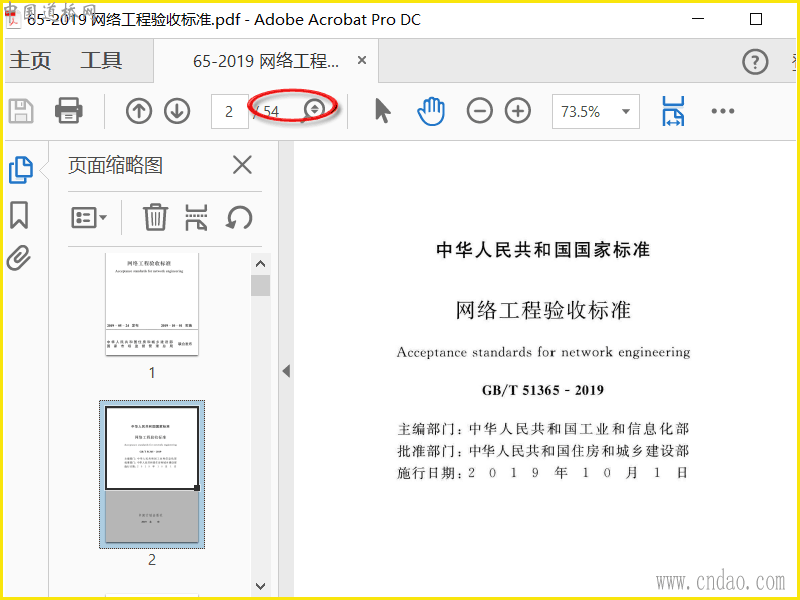Select the page 1 thumbnail
Viewport: 800px width, 600px height.
[152, 304]
